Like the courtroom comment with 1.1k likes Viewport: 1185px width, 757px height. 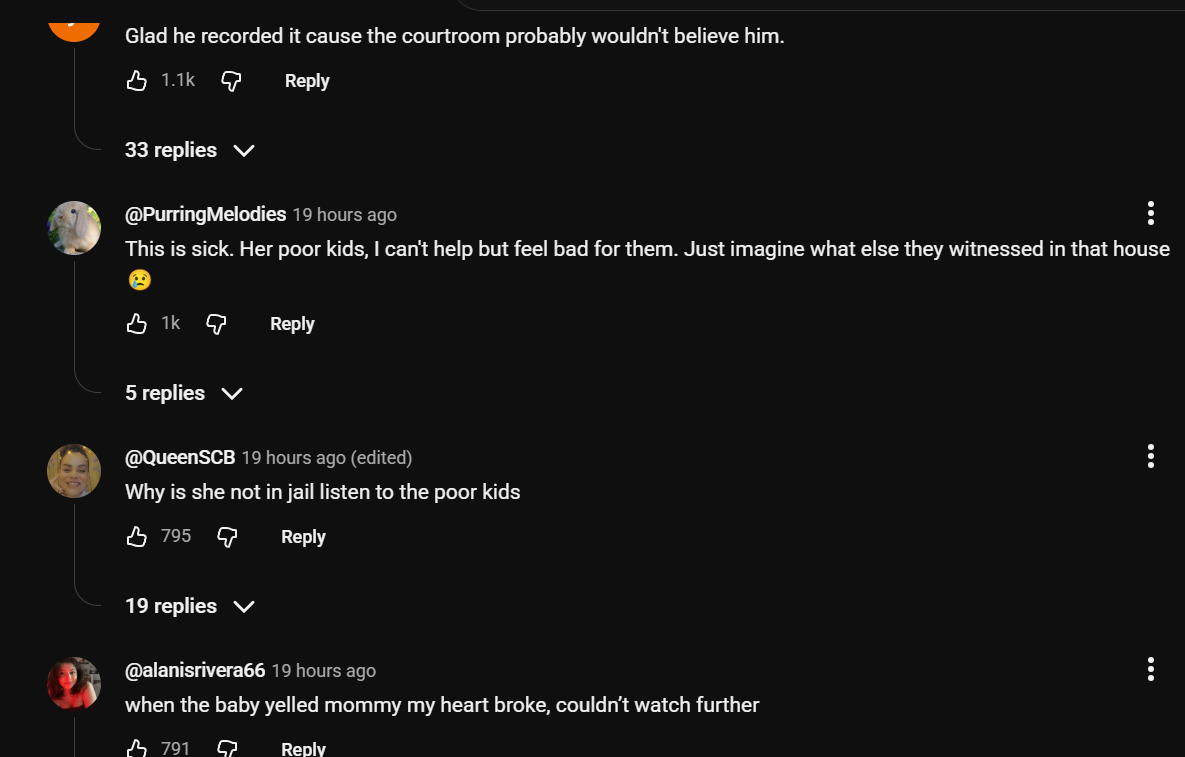pyautogui.click(x=137, y=81)
